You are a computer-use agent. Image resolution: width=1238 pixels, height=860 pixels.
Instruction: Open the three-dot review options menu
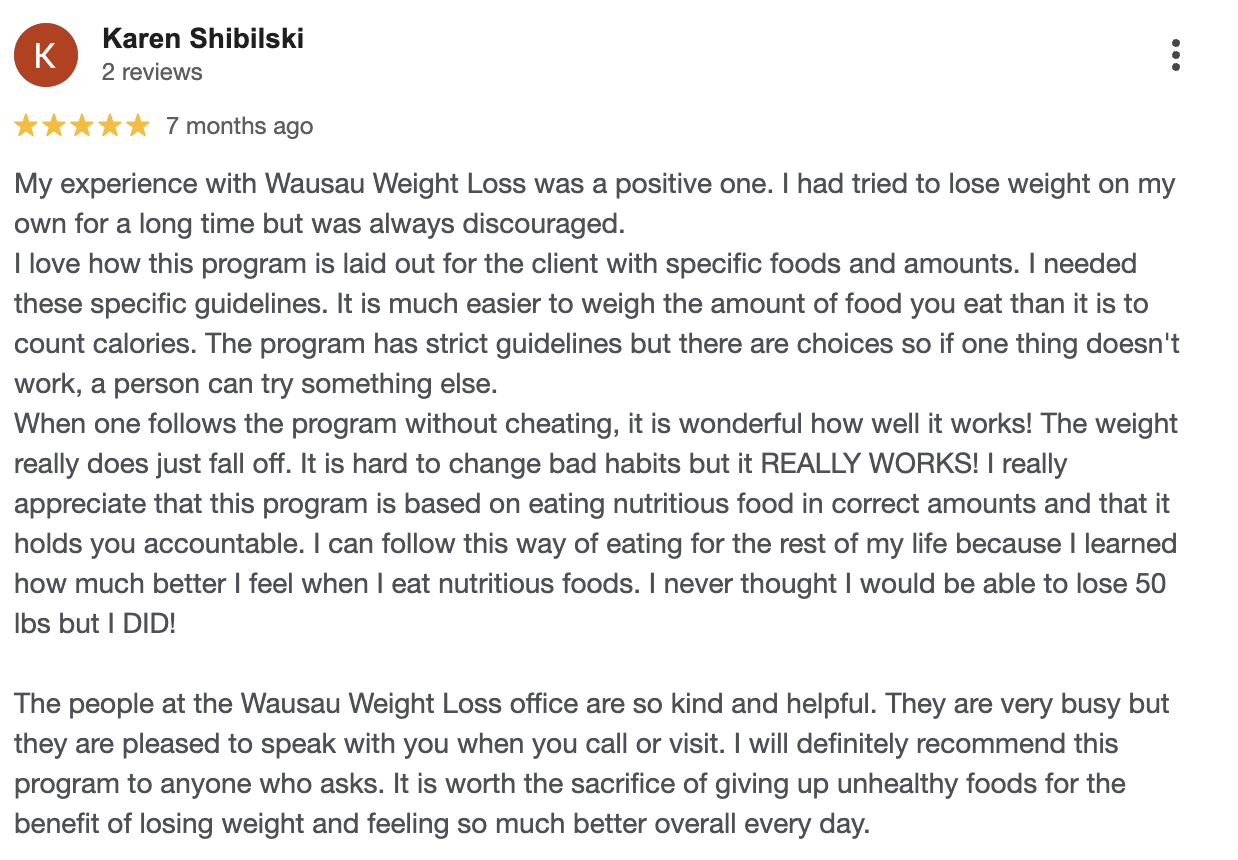pyautogui.click(x=1176, y=55)
